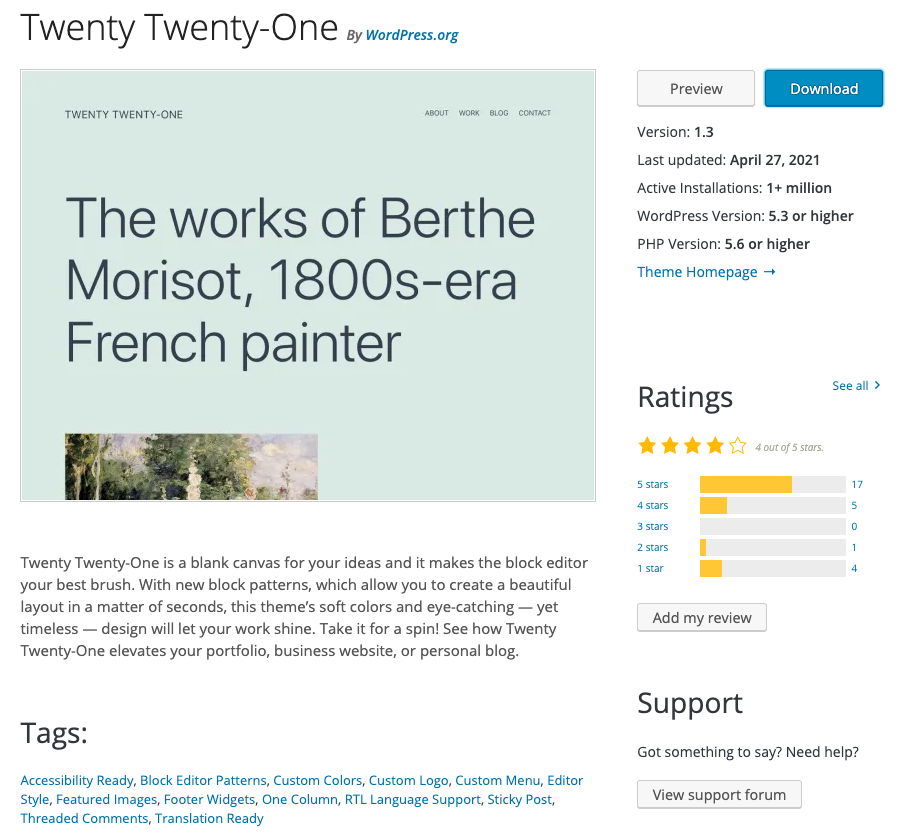The image size is (918, 837).
Task: Click the 5 stars rating row link
Action: (x=653, y=484)
